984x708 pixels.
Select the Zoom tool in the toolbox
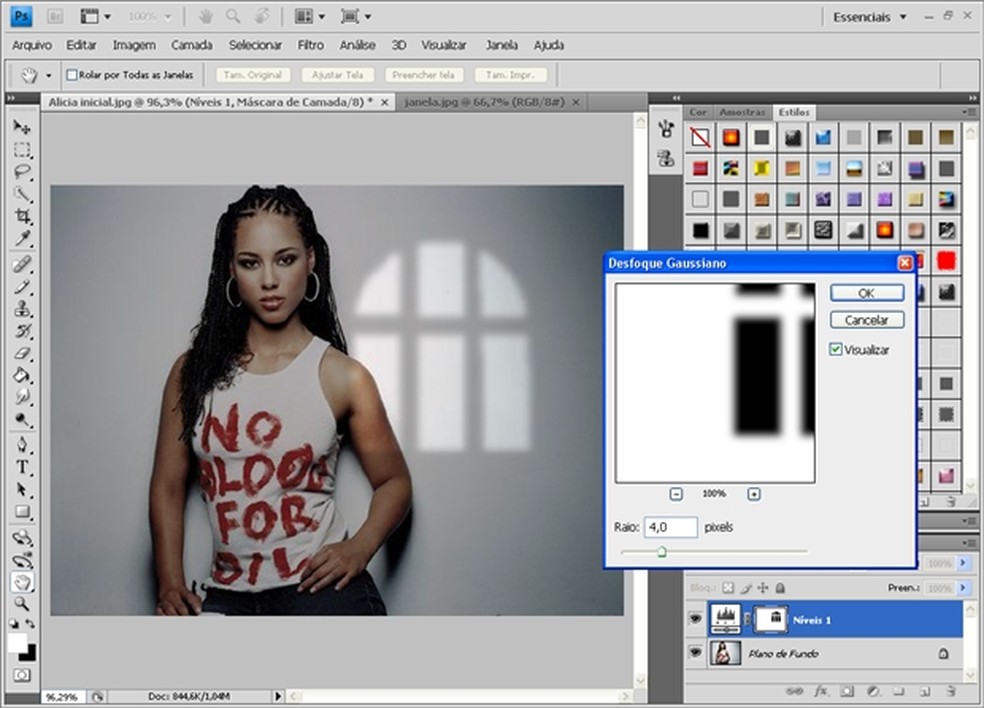(x=22, y=604)
